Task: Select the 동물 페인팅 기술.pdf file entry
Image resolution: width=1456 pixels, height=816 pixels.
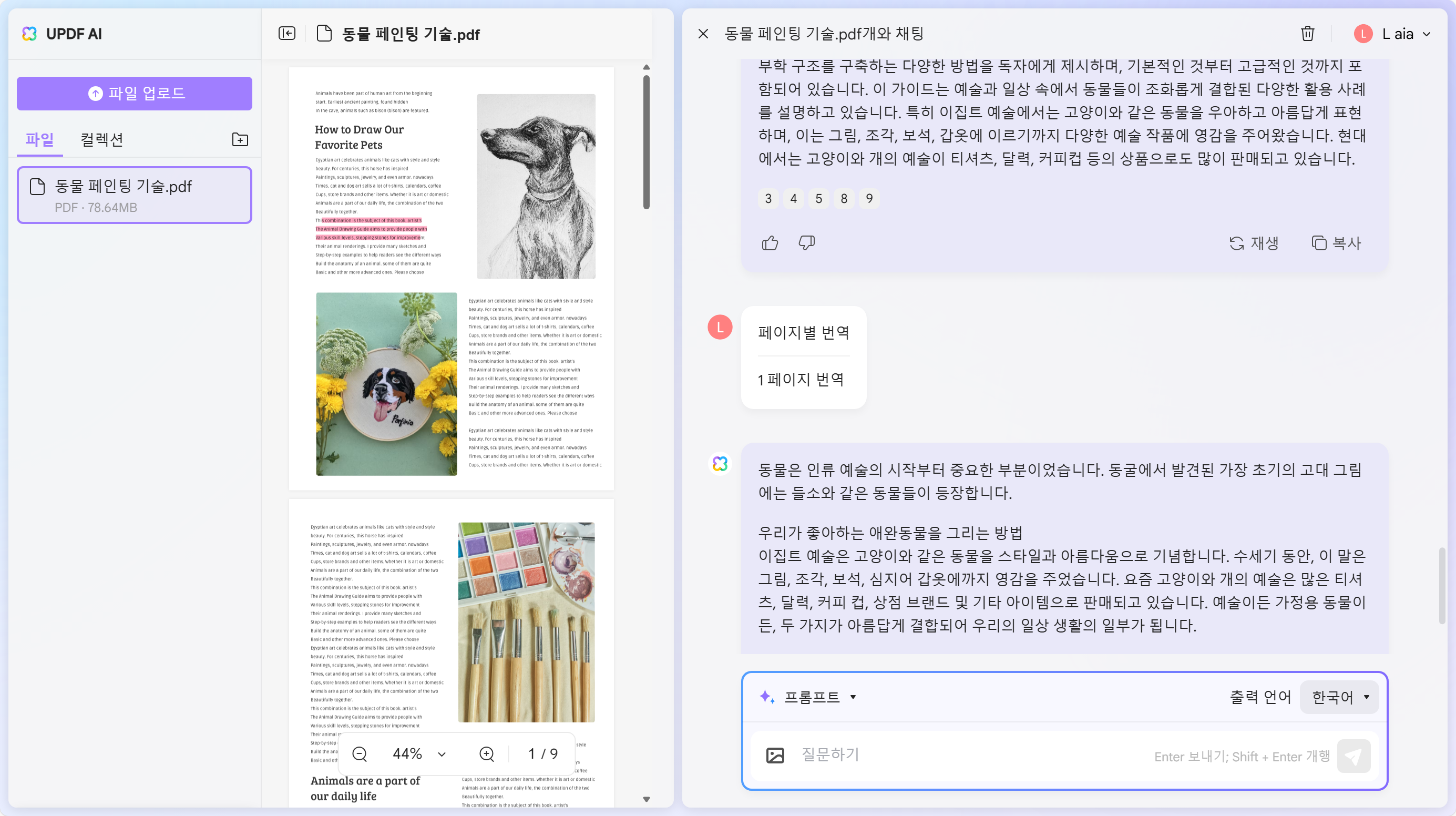Action: coord(135,195)
